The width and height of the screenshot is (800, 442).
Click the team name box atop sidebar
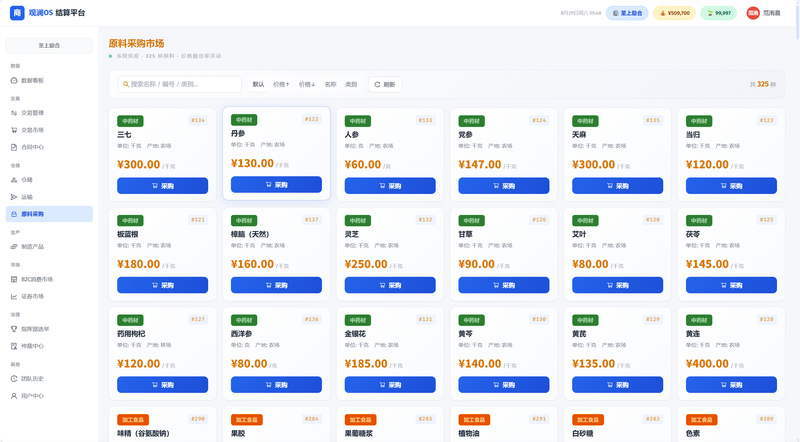pos(49,45)
